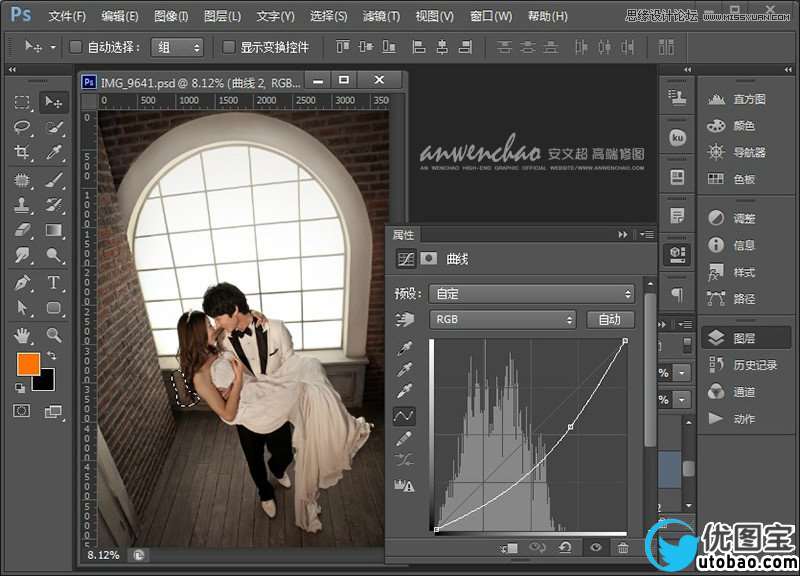Reset to default foreground and background colors
The width and height of the screenshot is (800, 576).
click(x=20, y=388)
